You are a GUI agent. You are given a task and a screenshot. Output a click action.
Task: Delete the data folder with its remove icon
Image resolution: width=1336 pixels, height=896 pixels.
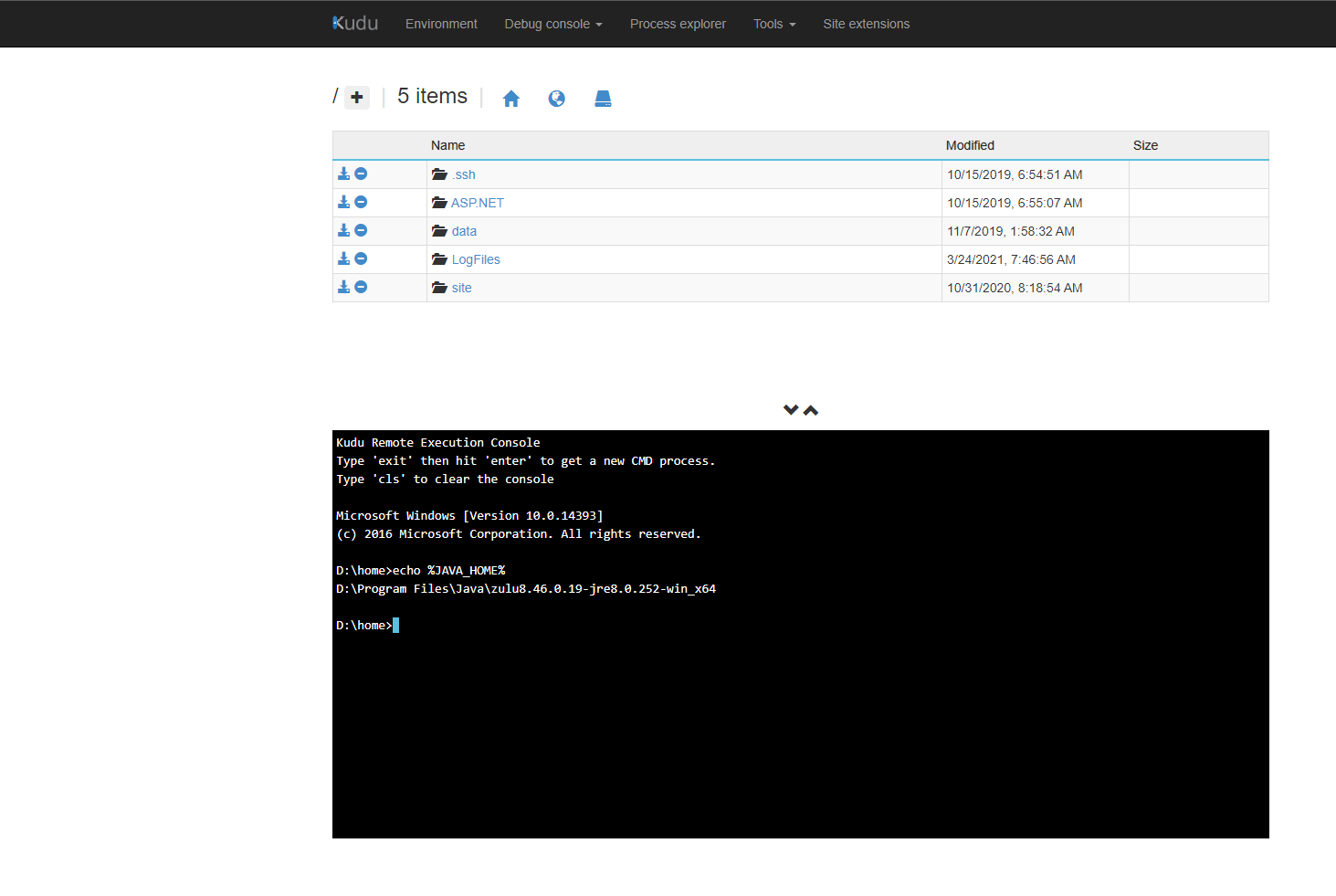coord(361,229)
